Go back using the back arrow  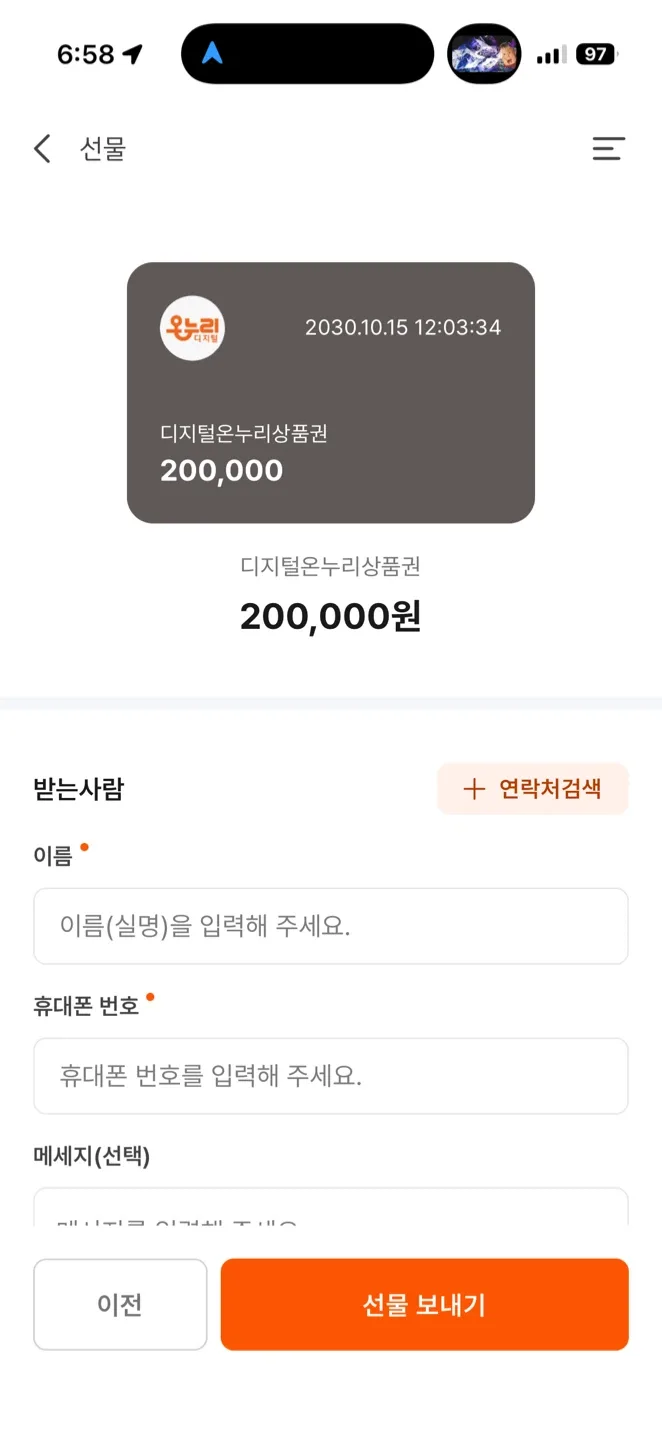point(42,150)
